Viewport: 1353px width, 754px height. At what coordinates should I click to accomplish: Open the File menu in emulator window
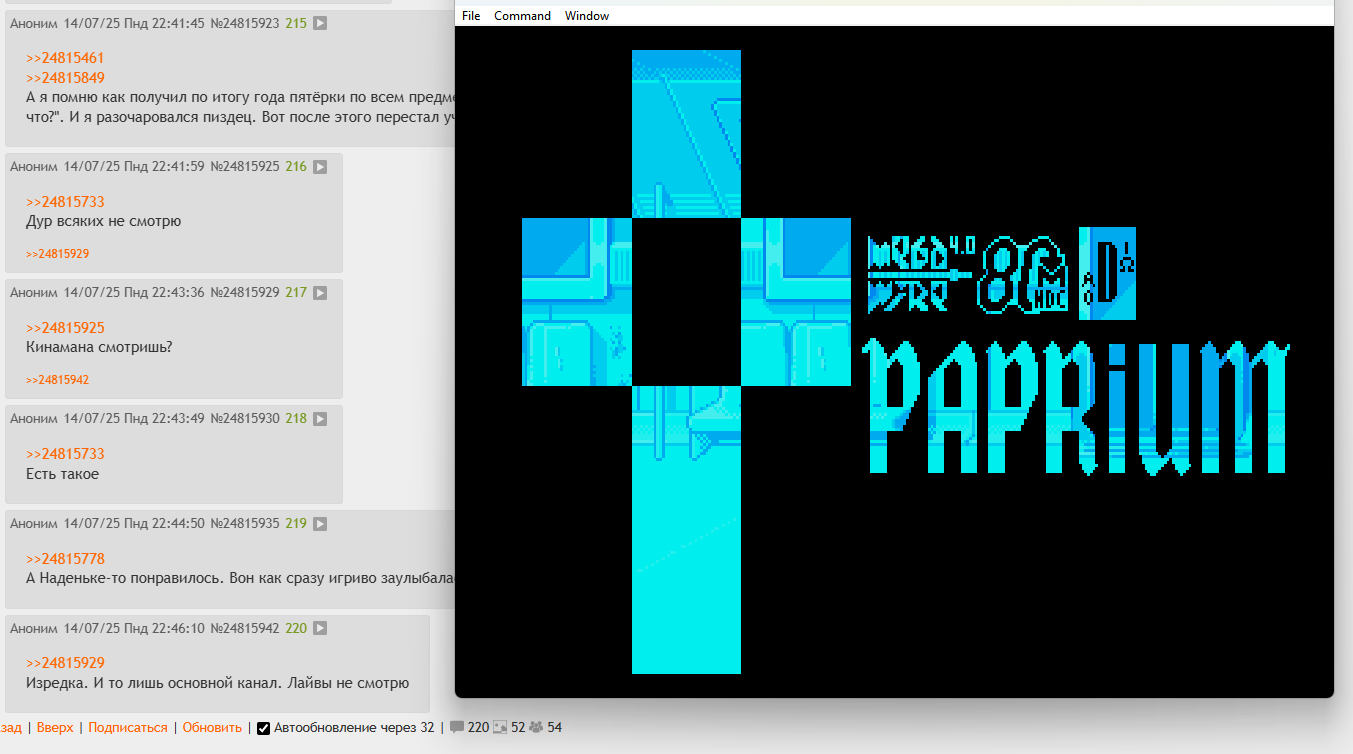pyautogui.click(x=471, y=16)
